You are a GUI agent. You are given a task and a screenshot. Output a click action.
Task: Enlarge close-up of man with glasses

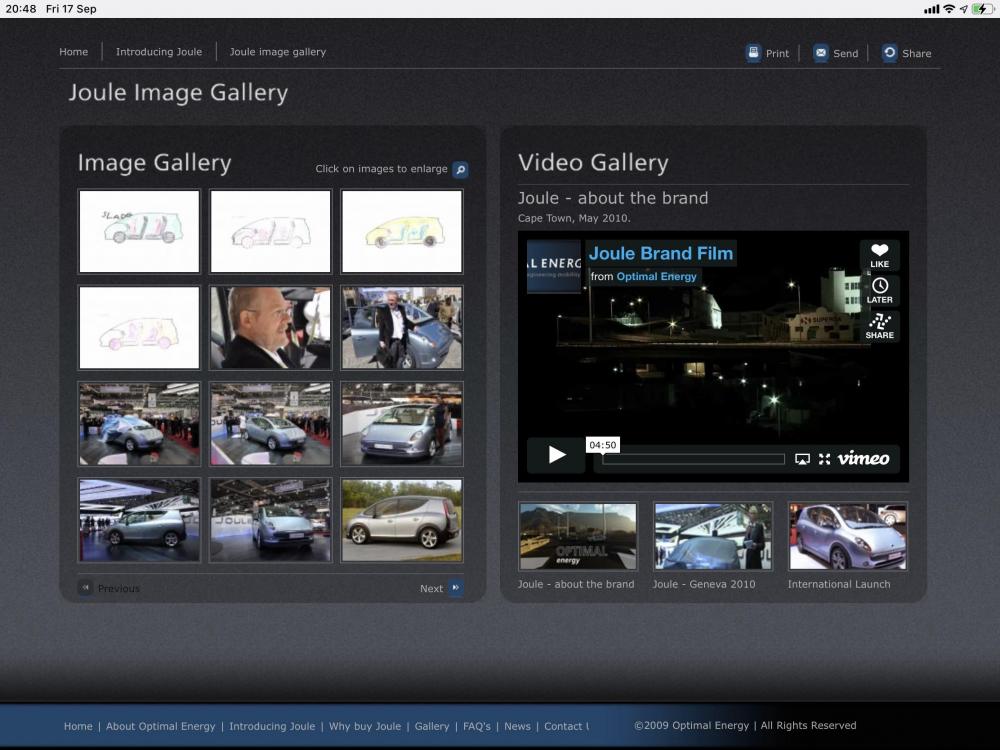[x=270, y=328]
